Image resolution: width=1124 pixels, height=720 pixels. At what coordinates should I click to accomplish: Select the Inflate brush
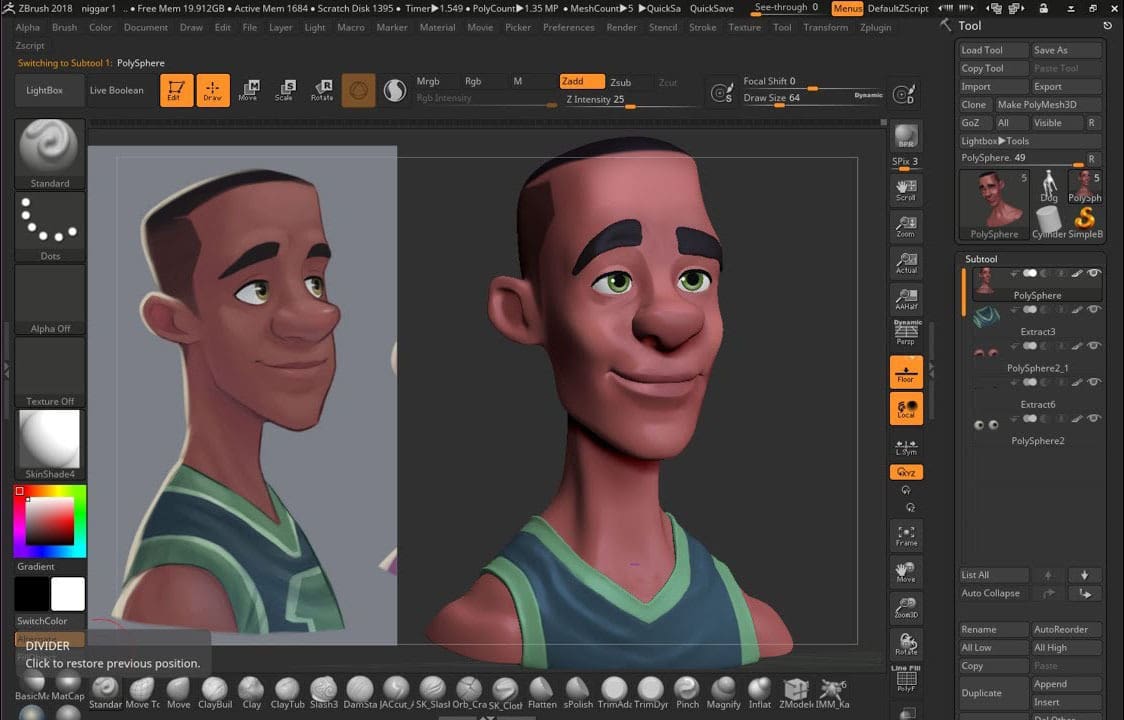pyautogui.click(x=760, y=693)
